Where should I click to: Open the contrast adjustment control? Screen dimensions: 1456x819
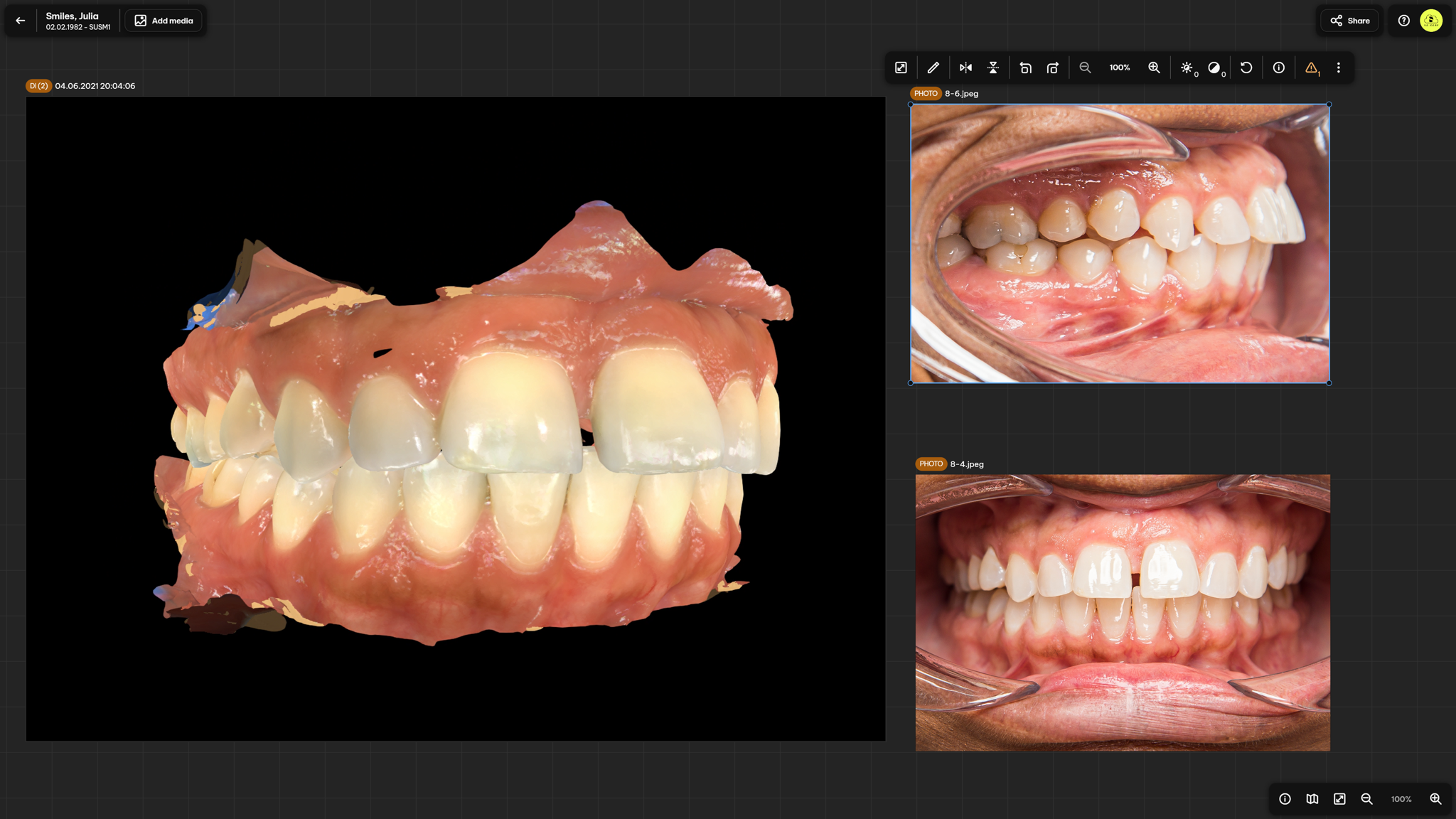coord(1214,68)
